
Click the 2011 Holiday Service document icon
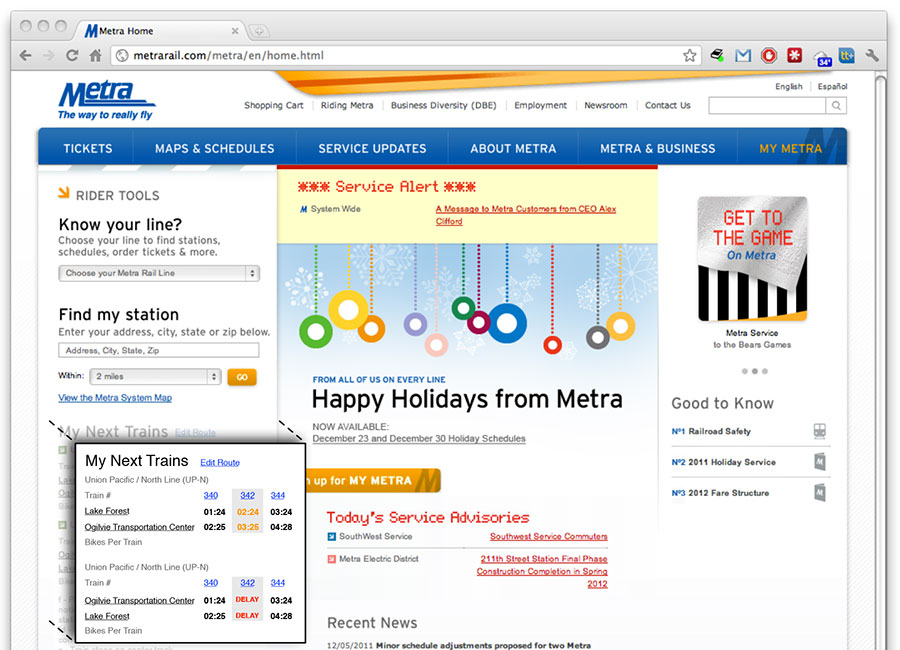pyautogui.click(x=820, y=462)
